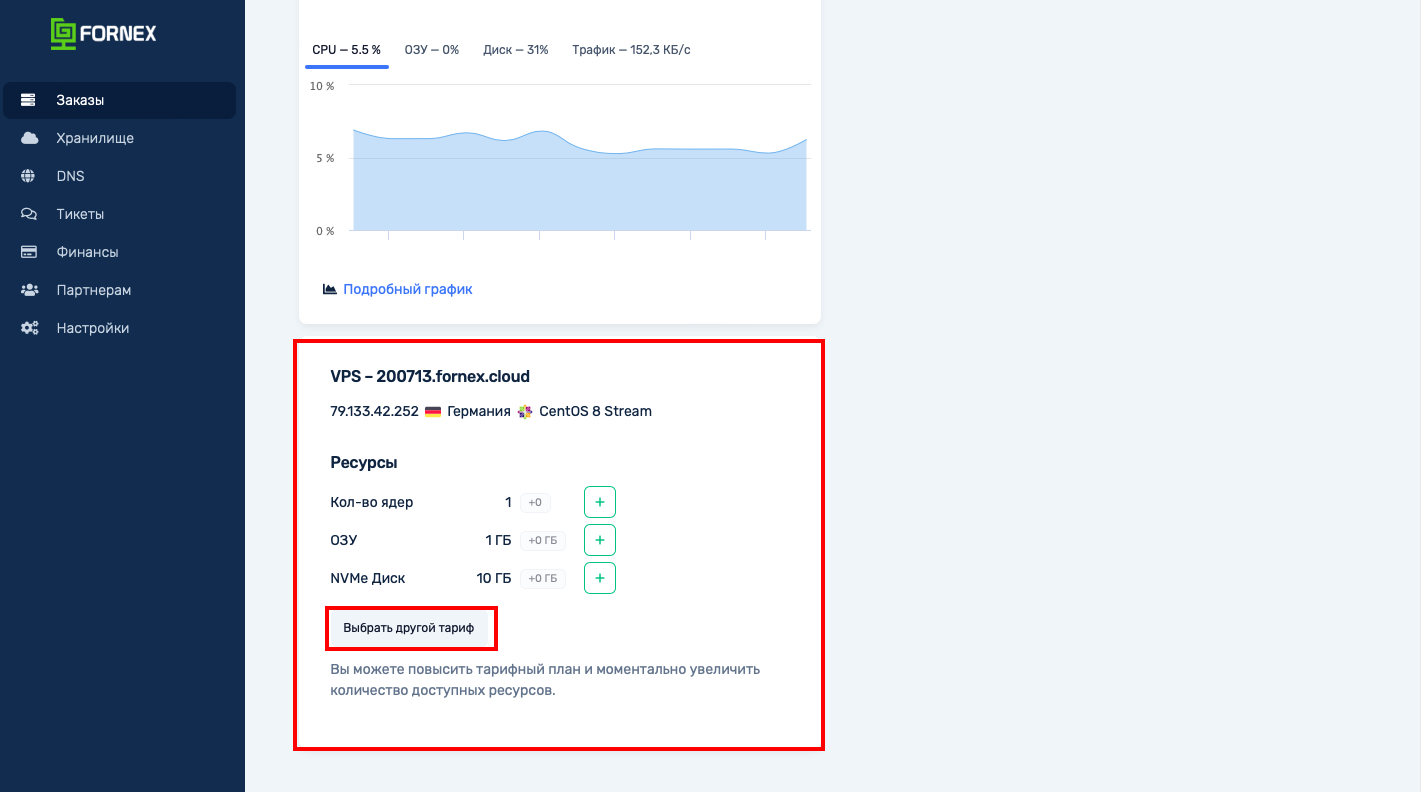This screenshot has height=792, width=1421.
Task: Add a core with Кол-во ядер plus
Action: [600, 502]
